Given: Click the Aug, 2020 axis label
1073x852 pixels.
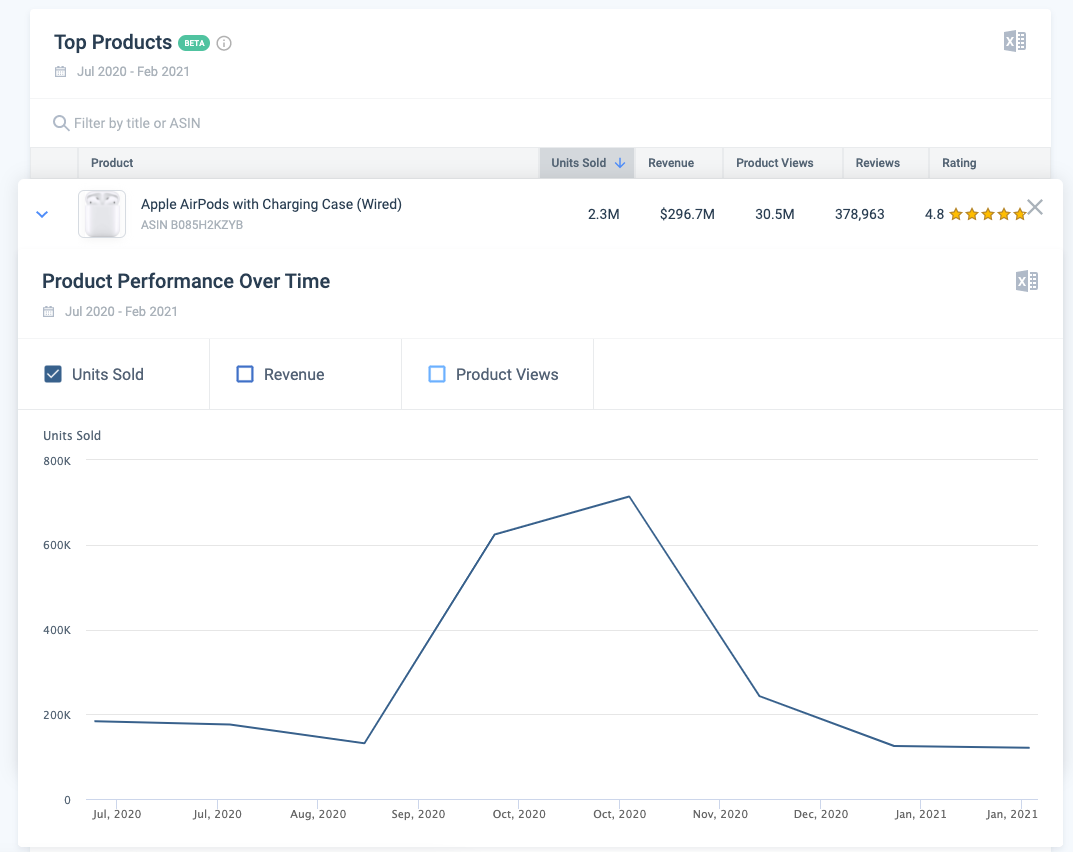Looking at the screenshot, I should [x=318, y=814].
